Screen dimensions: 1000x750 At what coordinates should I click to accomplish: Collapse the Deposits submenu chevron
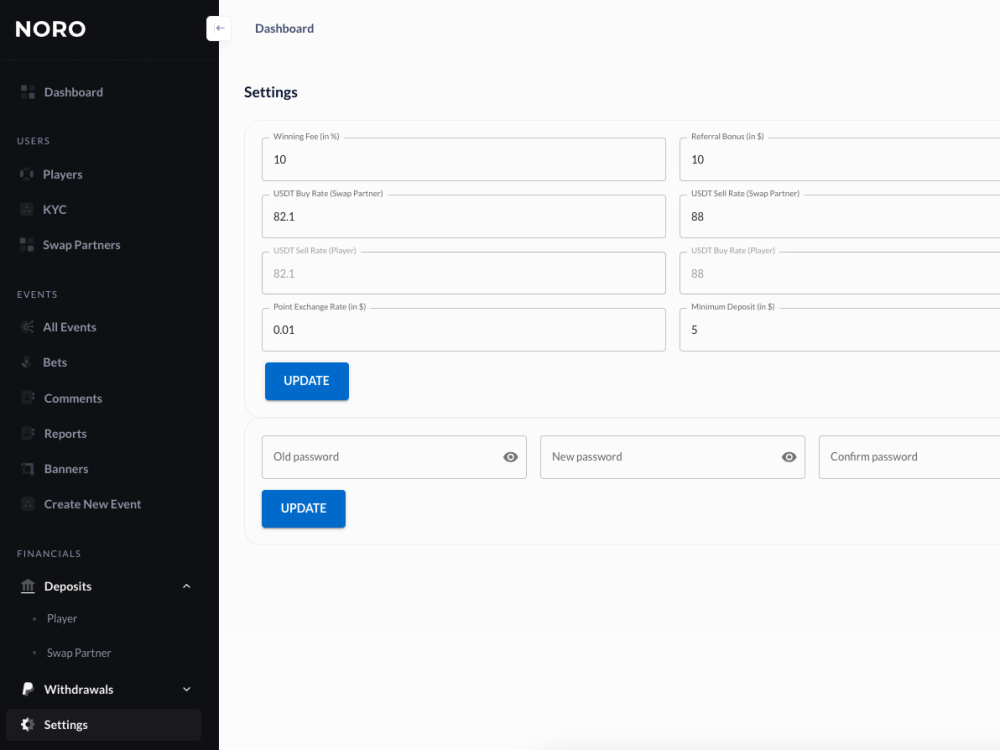[186, 586]
